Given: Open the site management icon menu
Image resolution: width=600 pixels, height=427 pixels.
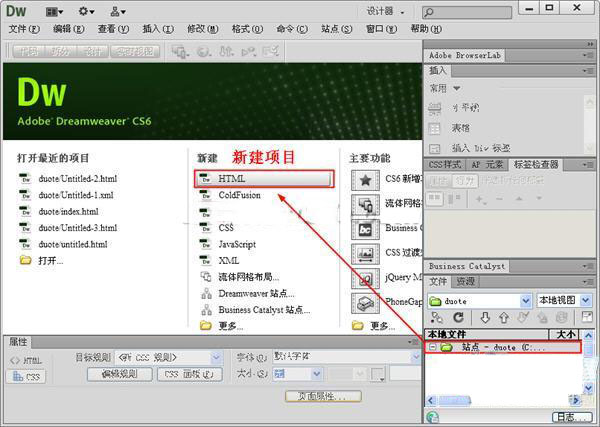Looking at the screenshot, I should tap(117, 12).
